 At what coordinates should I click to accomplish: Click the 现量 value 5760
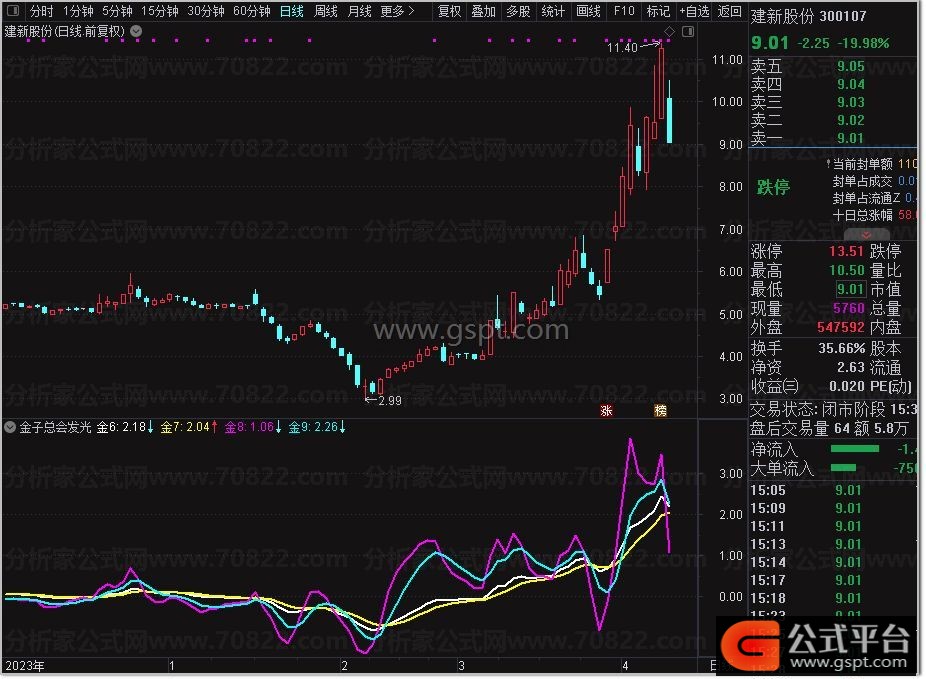click(849, 308)
